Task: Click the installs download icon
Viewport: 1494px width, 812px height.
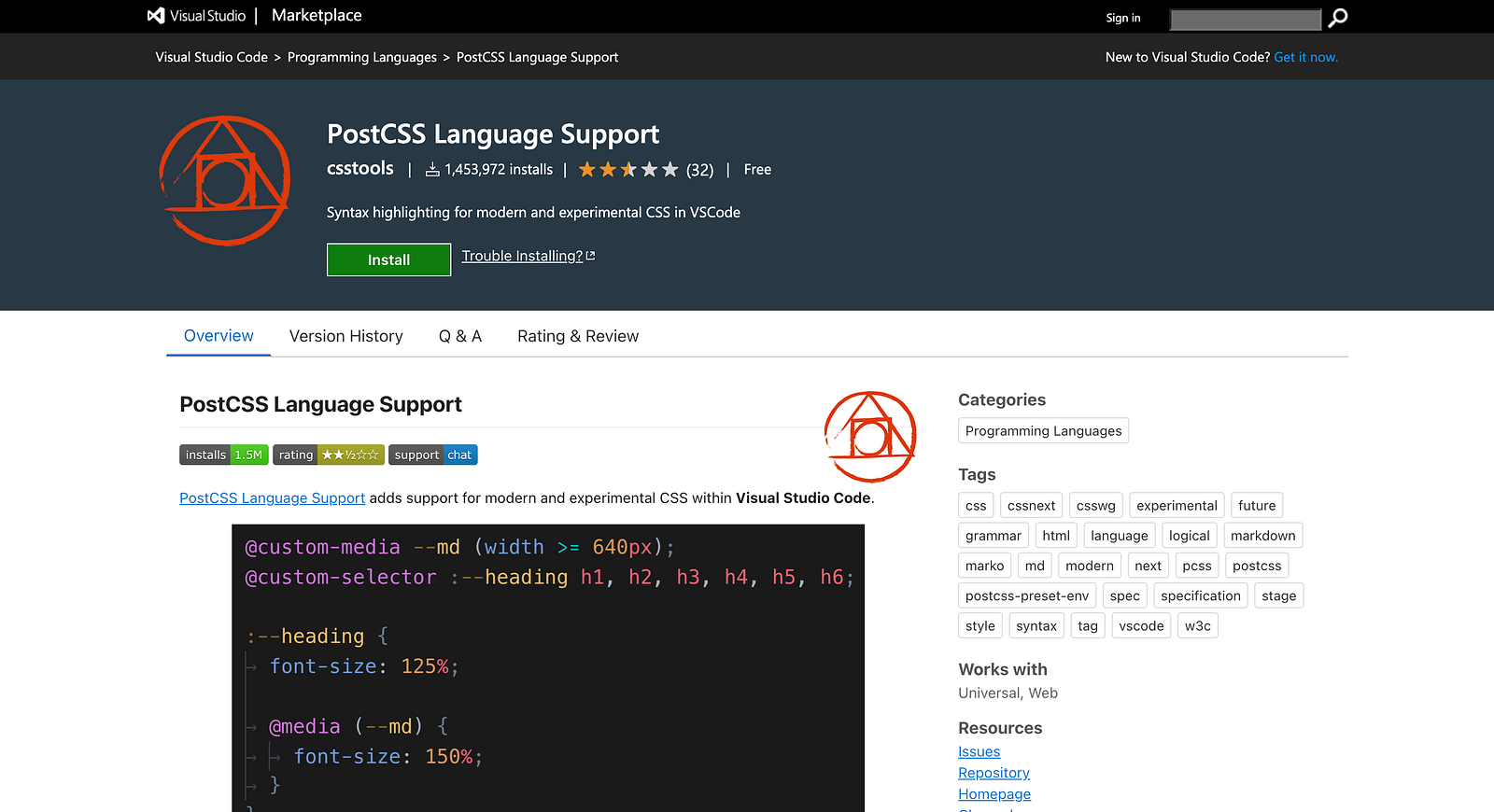Action: point(432,170)
